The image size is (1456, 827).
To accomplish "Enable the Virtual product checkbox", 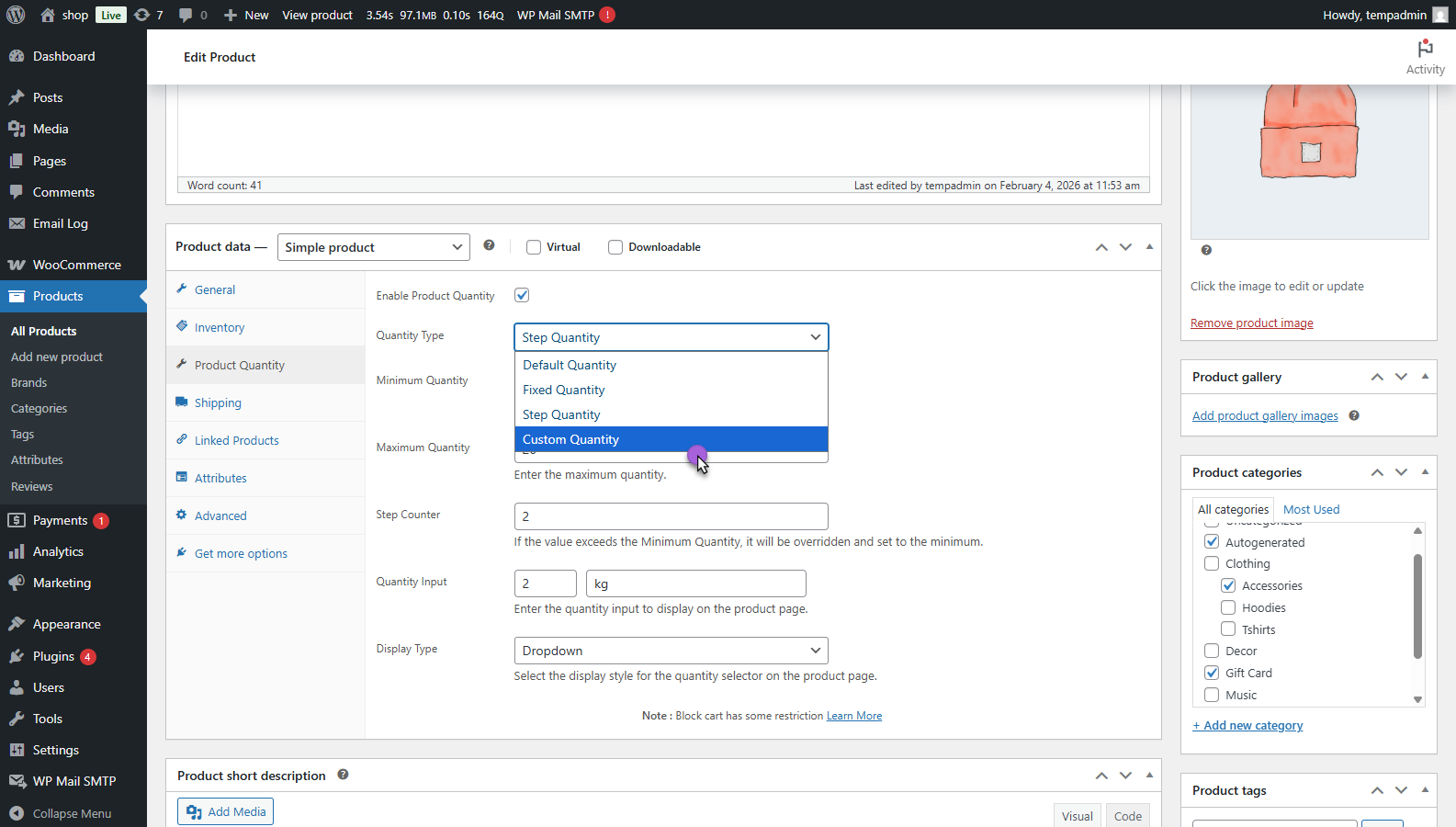I will coord(534,247).
